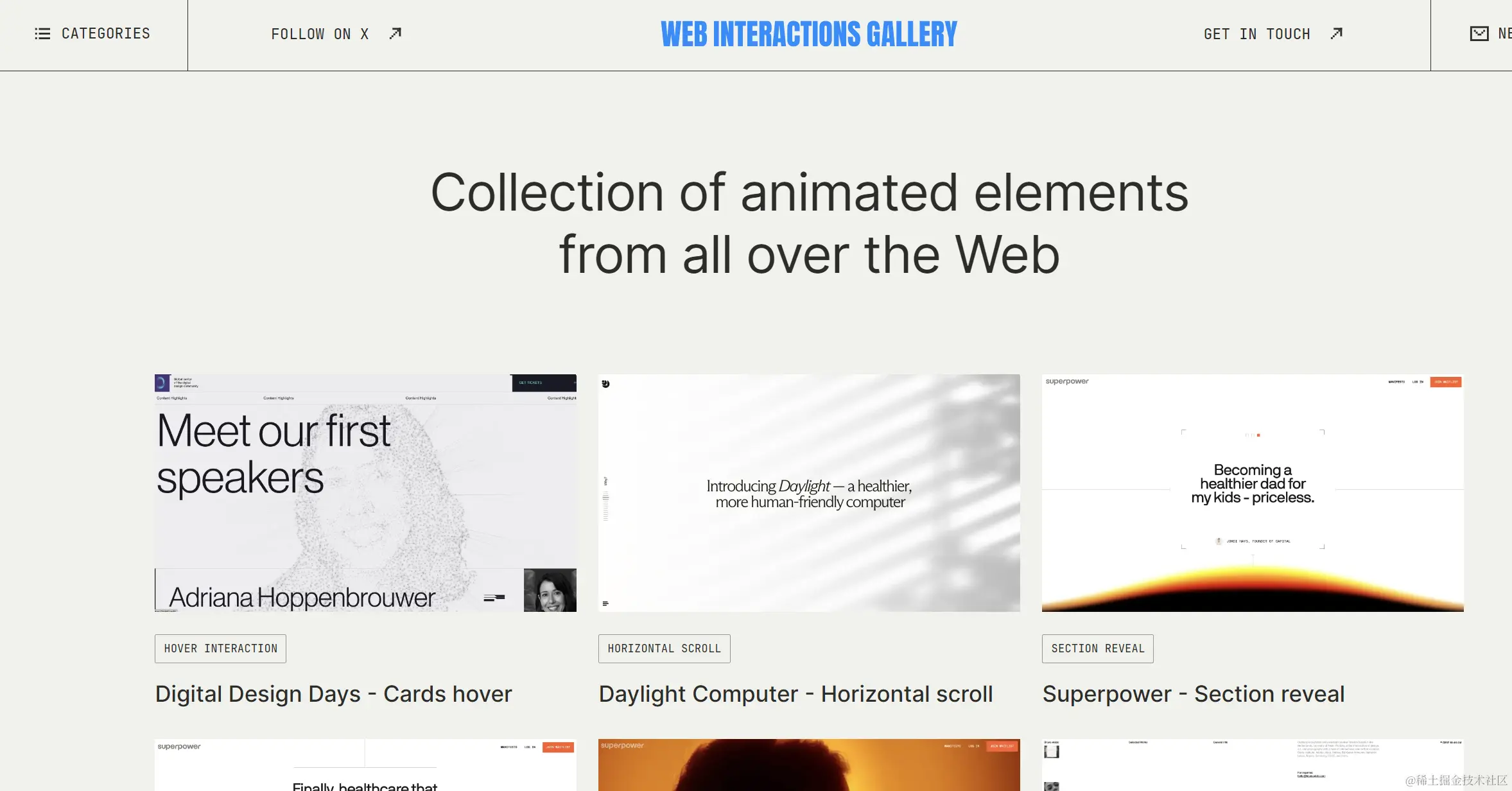Click the arrow icon next to Get in Touch
This screenshot has height=791, width=1512.
pos(1337,33)
